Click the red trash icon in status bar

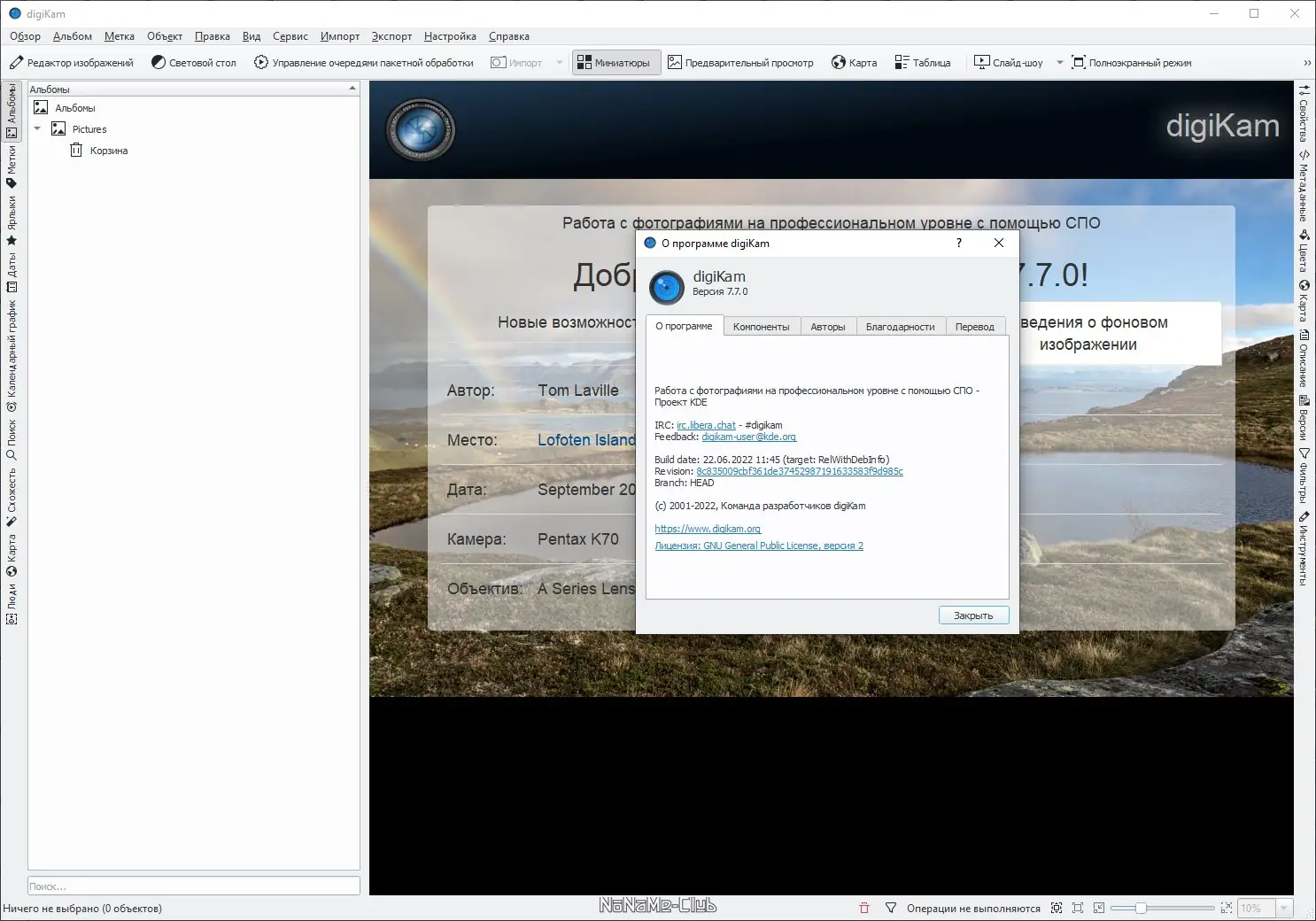864,908
